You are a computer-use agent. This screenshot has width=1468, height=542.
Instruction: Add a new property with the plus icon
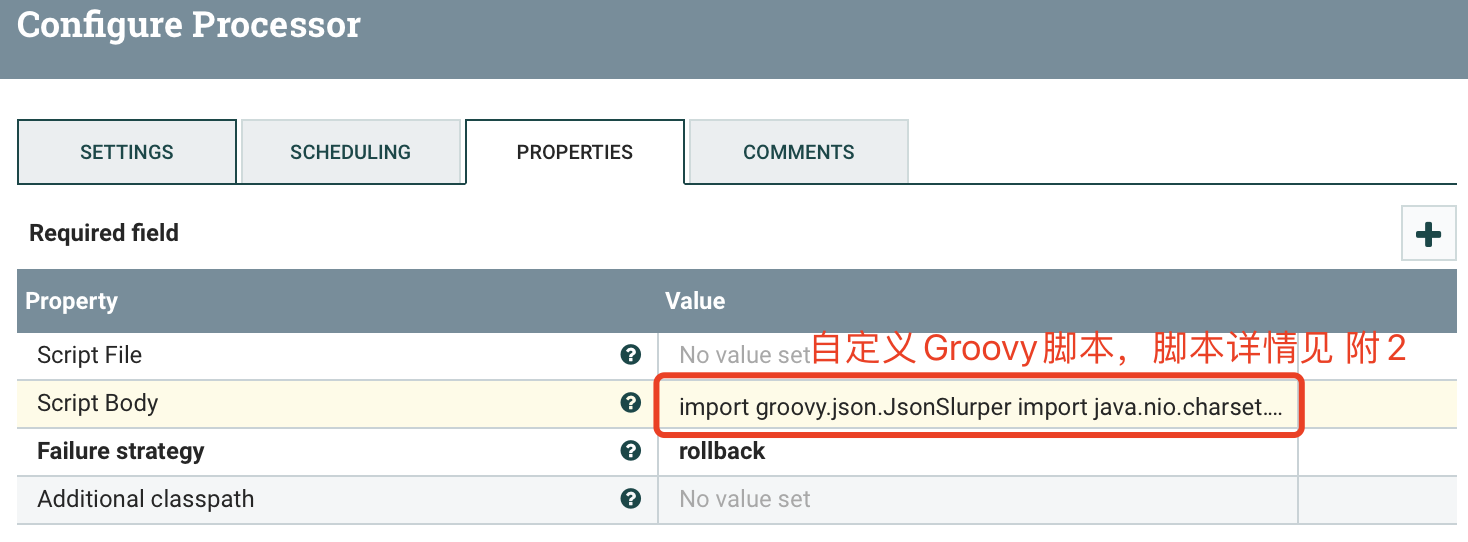point(1428,234)
